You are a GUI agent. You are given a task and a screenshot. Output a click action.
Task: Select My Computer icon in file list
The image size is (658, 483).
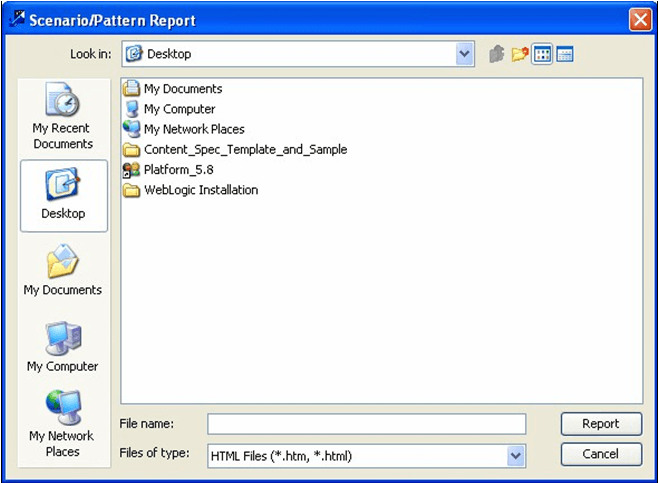132,109
